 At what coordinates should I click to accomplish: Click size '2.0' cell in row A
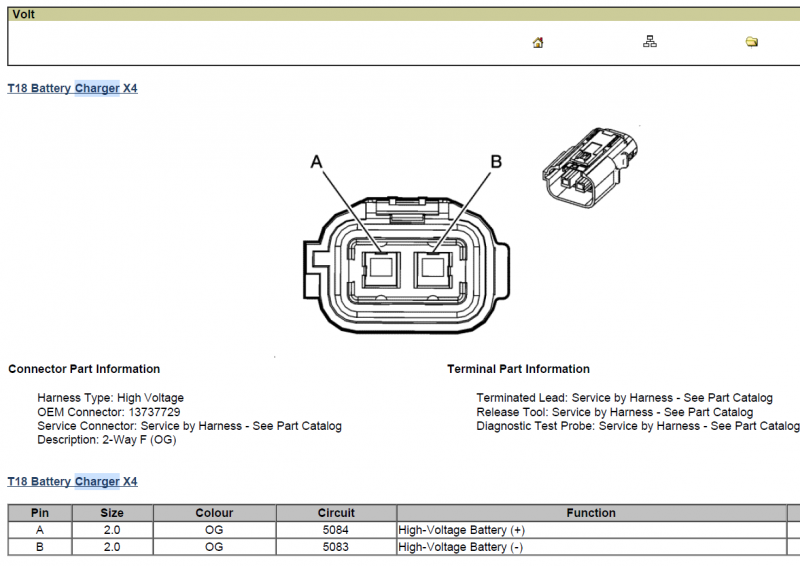pyautogui.click(x=112, y=530)
